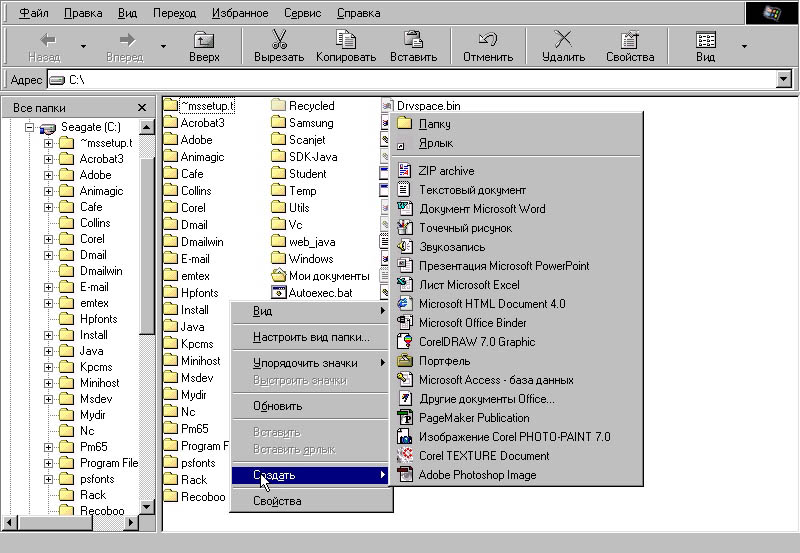Click the folder tree scroll-left arrow
Screen dimensions: 800x553
click(x=10, y=522)
